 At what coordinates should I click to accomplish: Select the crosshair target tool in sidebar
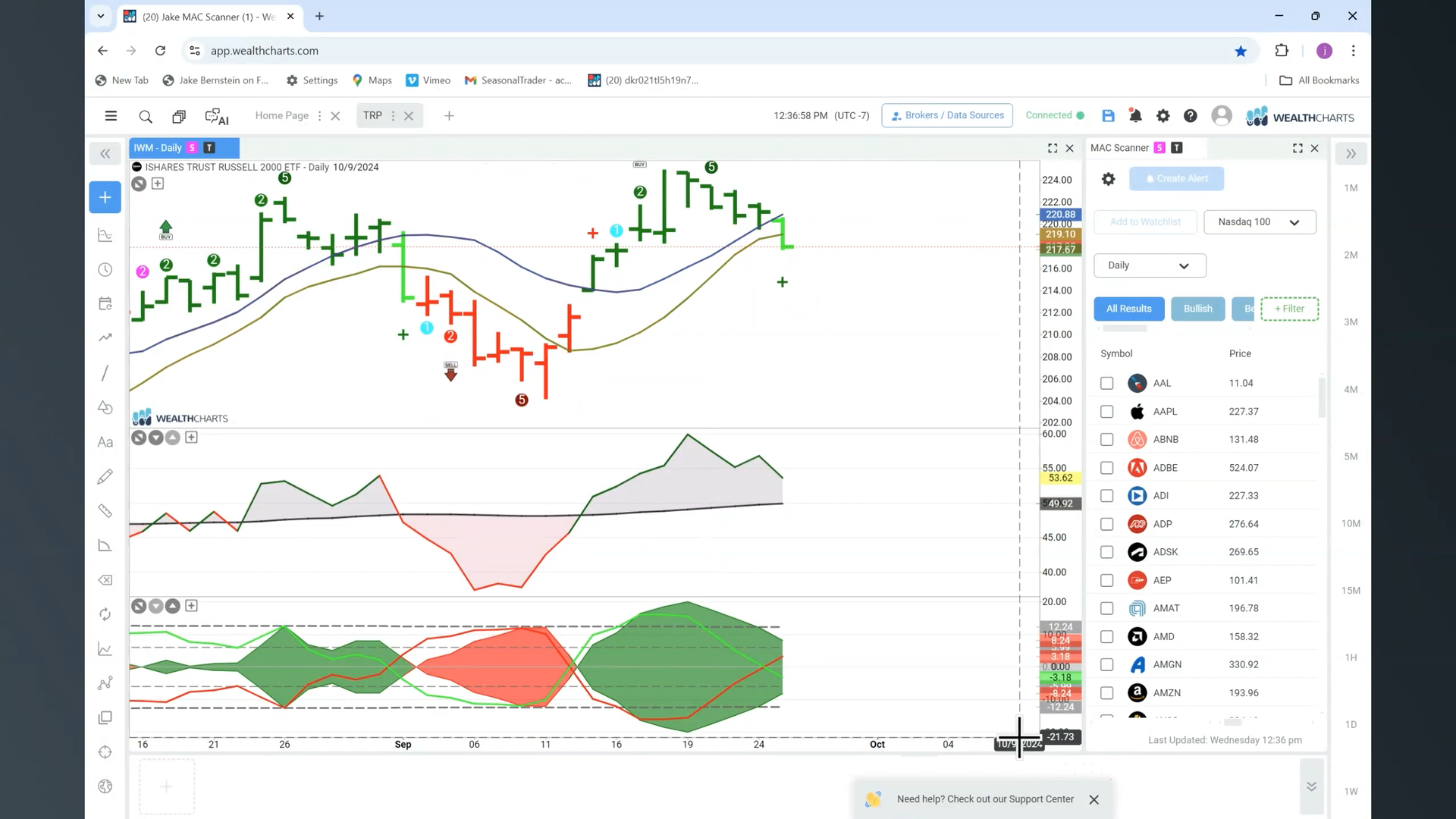[105, 752]
